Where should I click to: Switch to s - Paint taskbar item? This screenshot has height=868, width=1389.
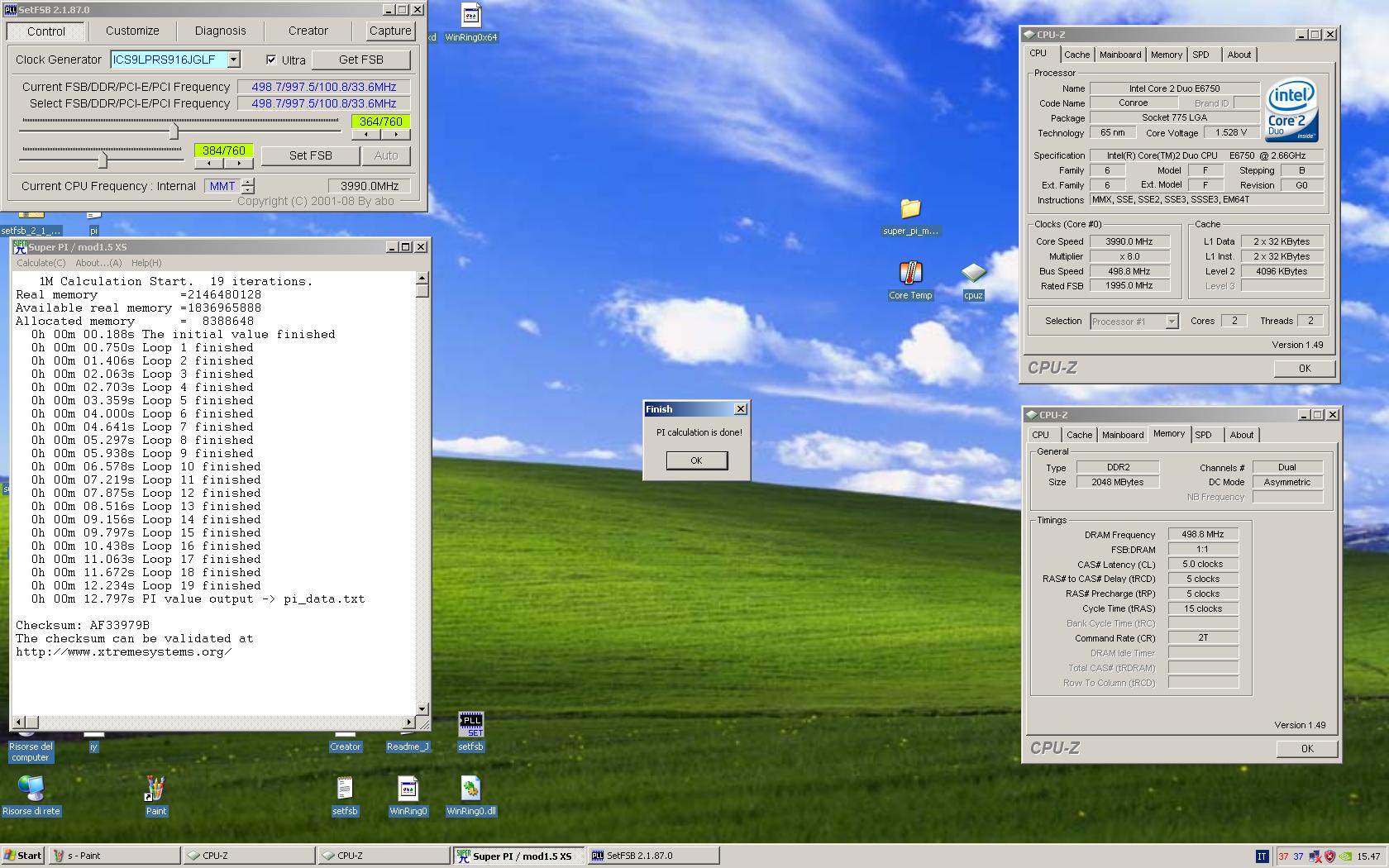(x=114, y=856)
